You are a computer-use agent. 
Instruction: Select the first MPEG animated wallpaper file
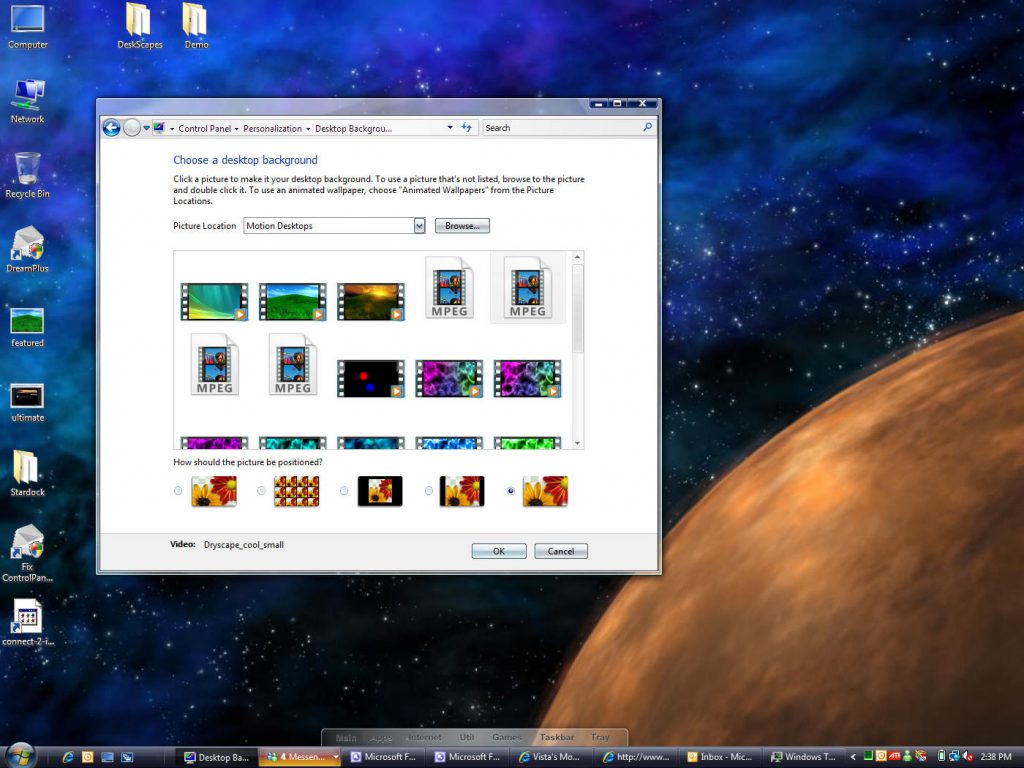(x=449, y=289)
